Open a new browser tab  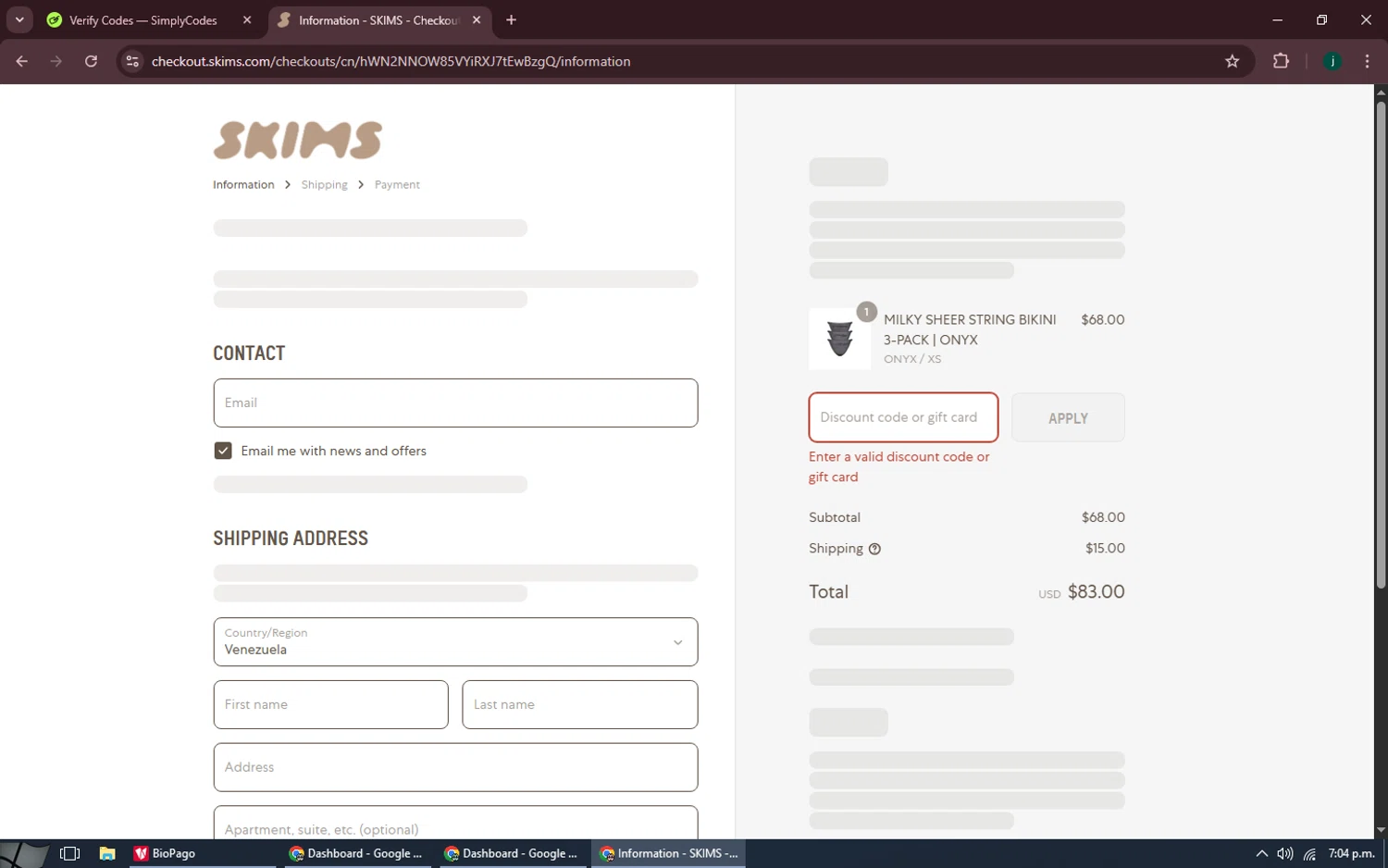coord(511,19)
